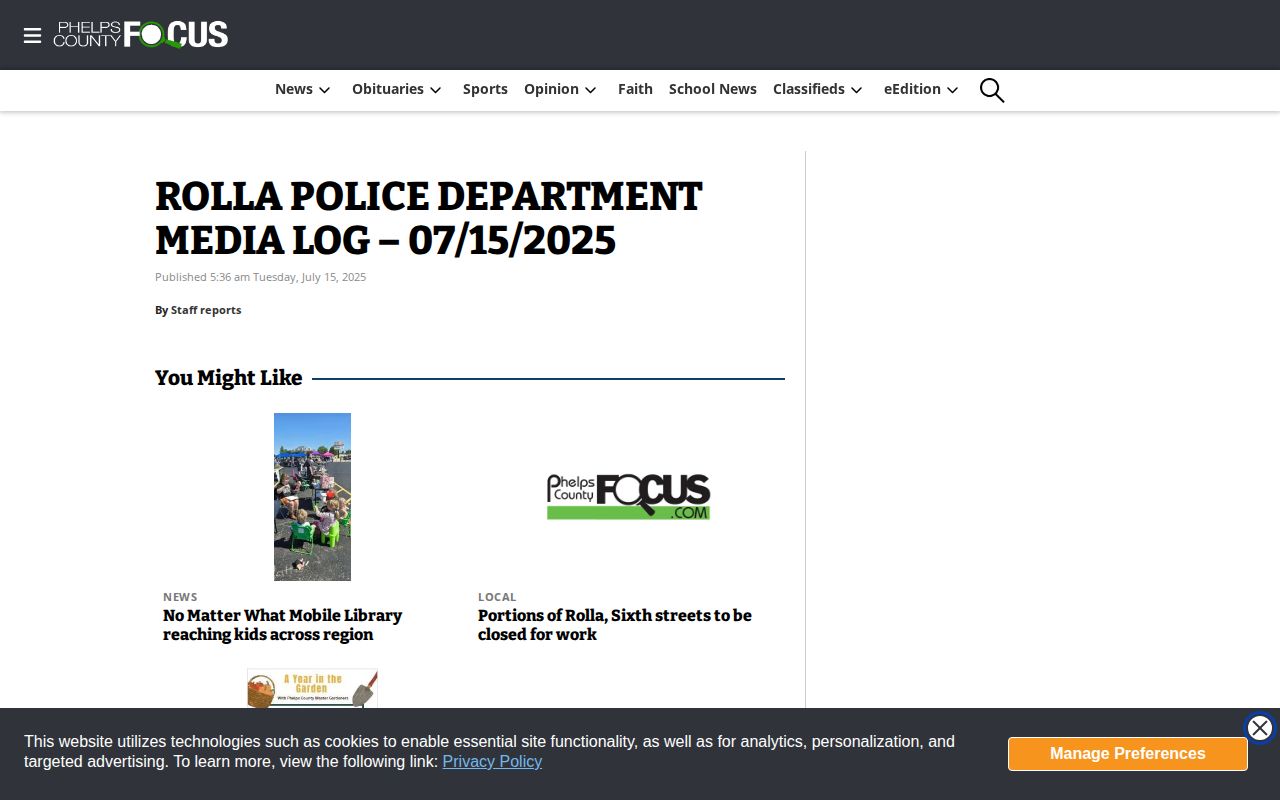This screenshot has height=800, width=1280.
Task: Click the published date text
Action: click(x=260, y=277)
